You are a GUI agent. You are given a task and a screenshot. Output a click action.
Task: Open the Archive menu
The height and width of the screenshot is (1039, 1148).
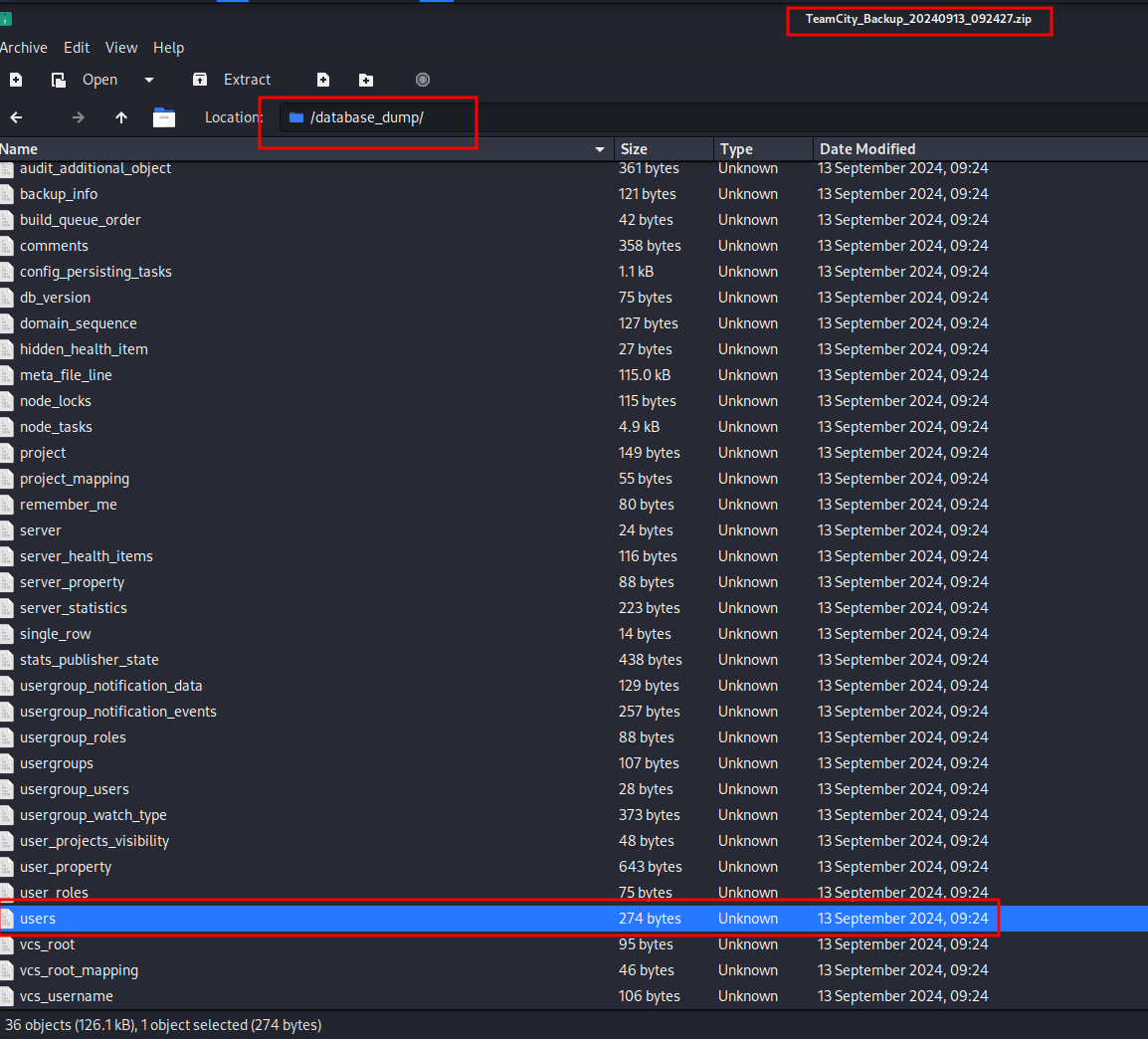[24, 48]
